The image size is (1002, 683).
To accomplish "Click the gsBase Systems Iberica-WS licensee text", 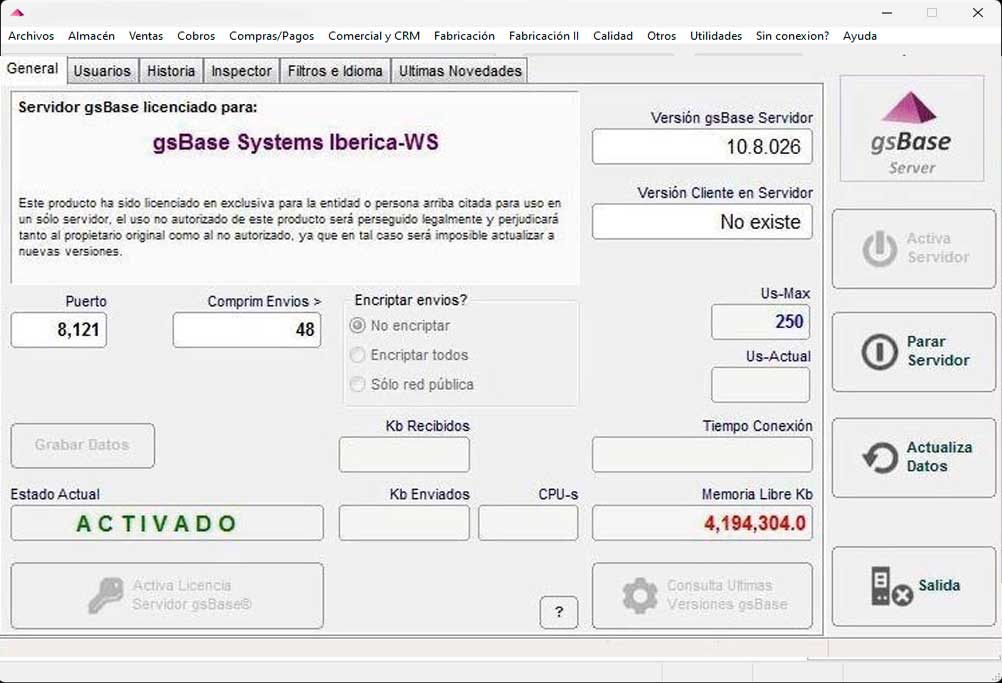I will [296, 142].
